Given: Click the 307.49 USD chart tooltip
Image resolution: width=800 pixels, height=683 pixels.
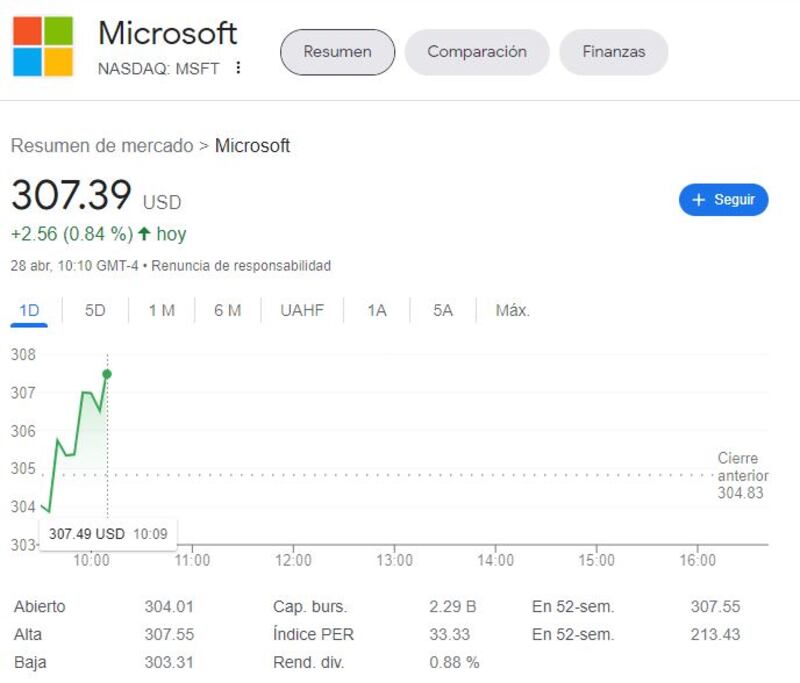Looking at the screenshot, I should coord(107,534).
